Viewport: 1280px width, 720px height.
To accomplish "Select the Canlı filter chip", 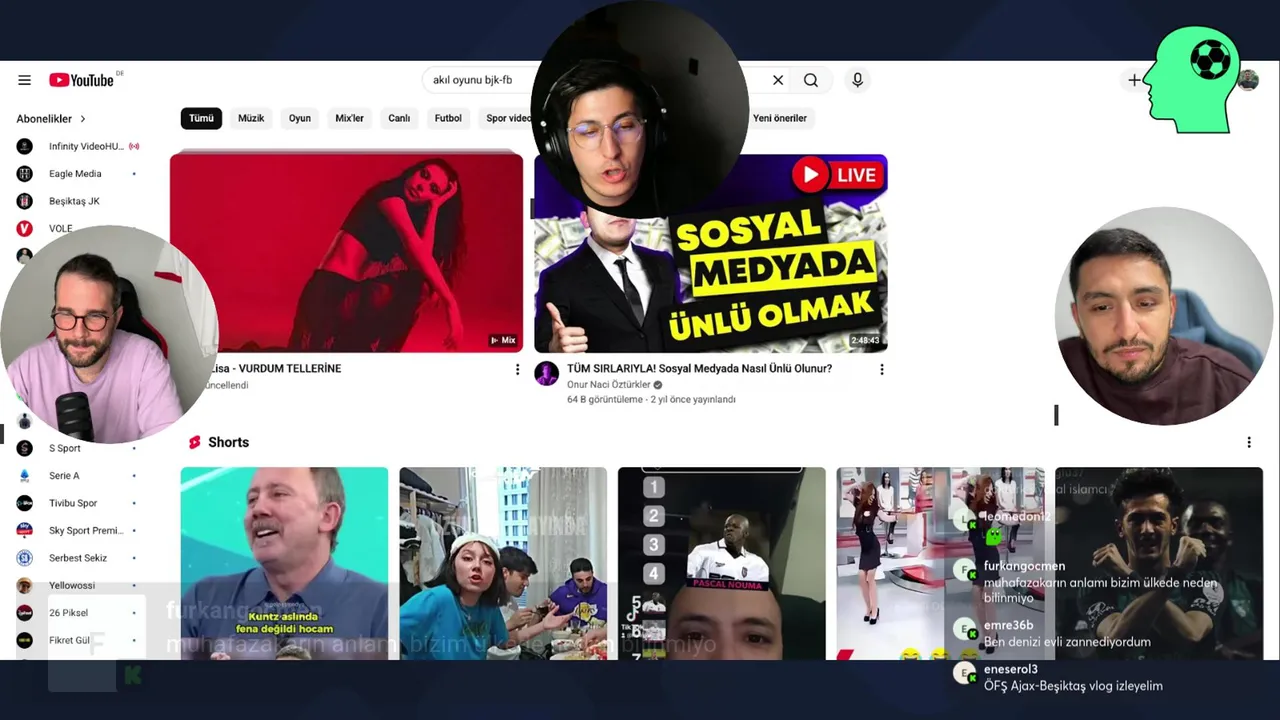I will pyautogui.click(x=399, y=118).
